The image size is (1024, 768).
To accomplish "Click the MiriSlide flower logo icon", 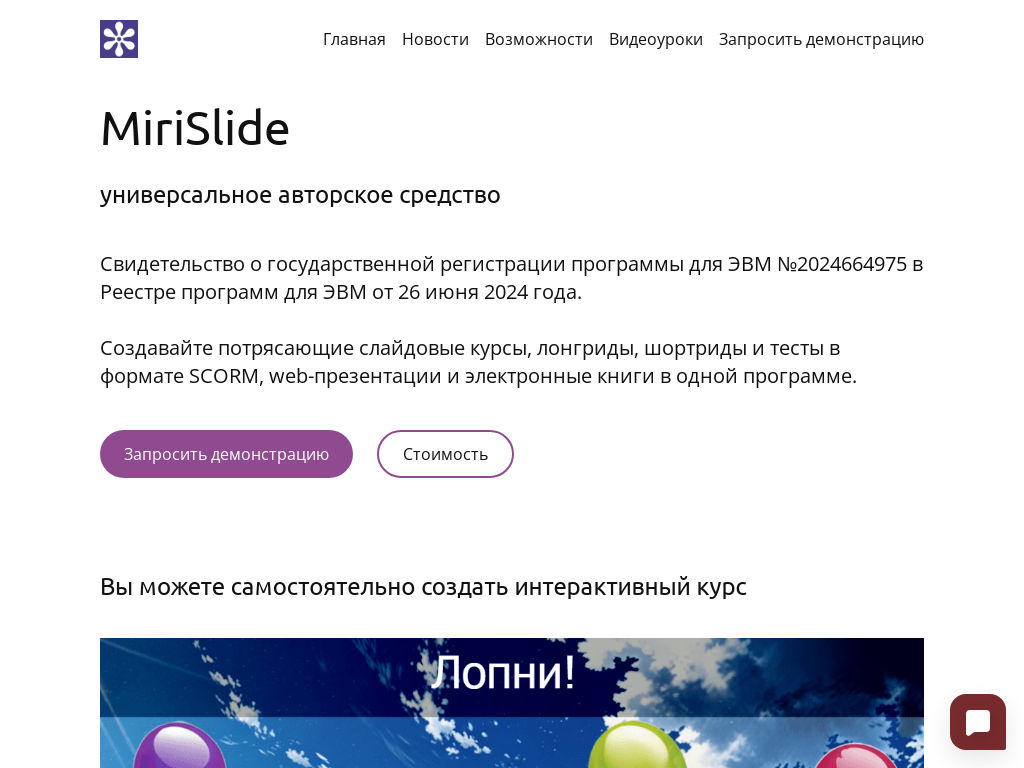I will pyautogui.click(x=119, y=39).
